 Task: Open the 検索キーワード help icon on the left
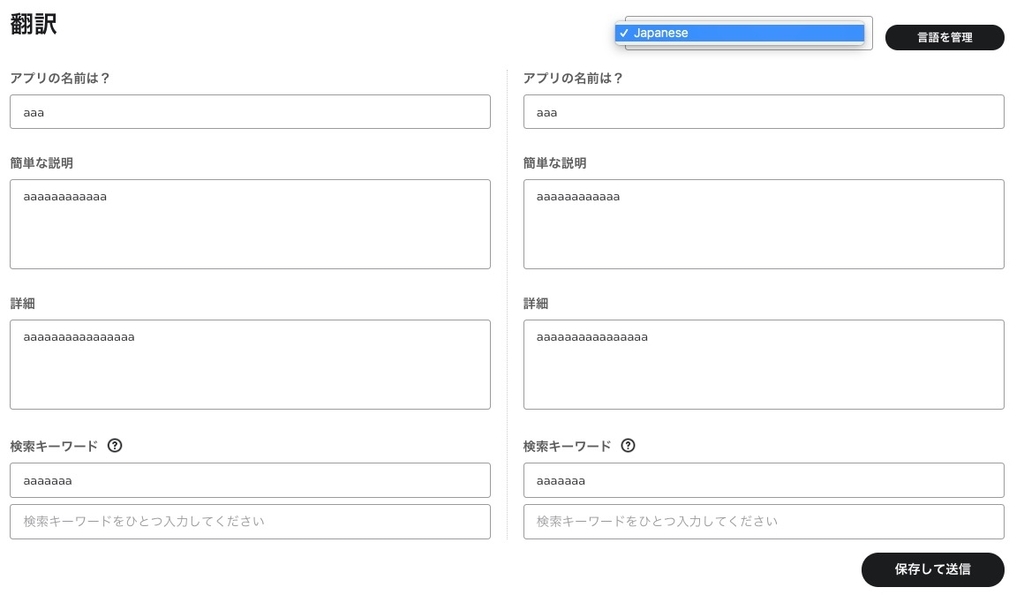(114, 446)
